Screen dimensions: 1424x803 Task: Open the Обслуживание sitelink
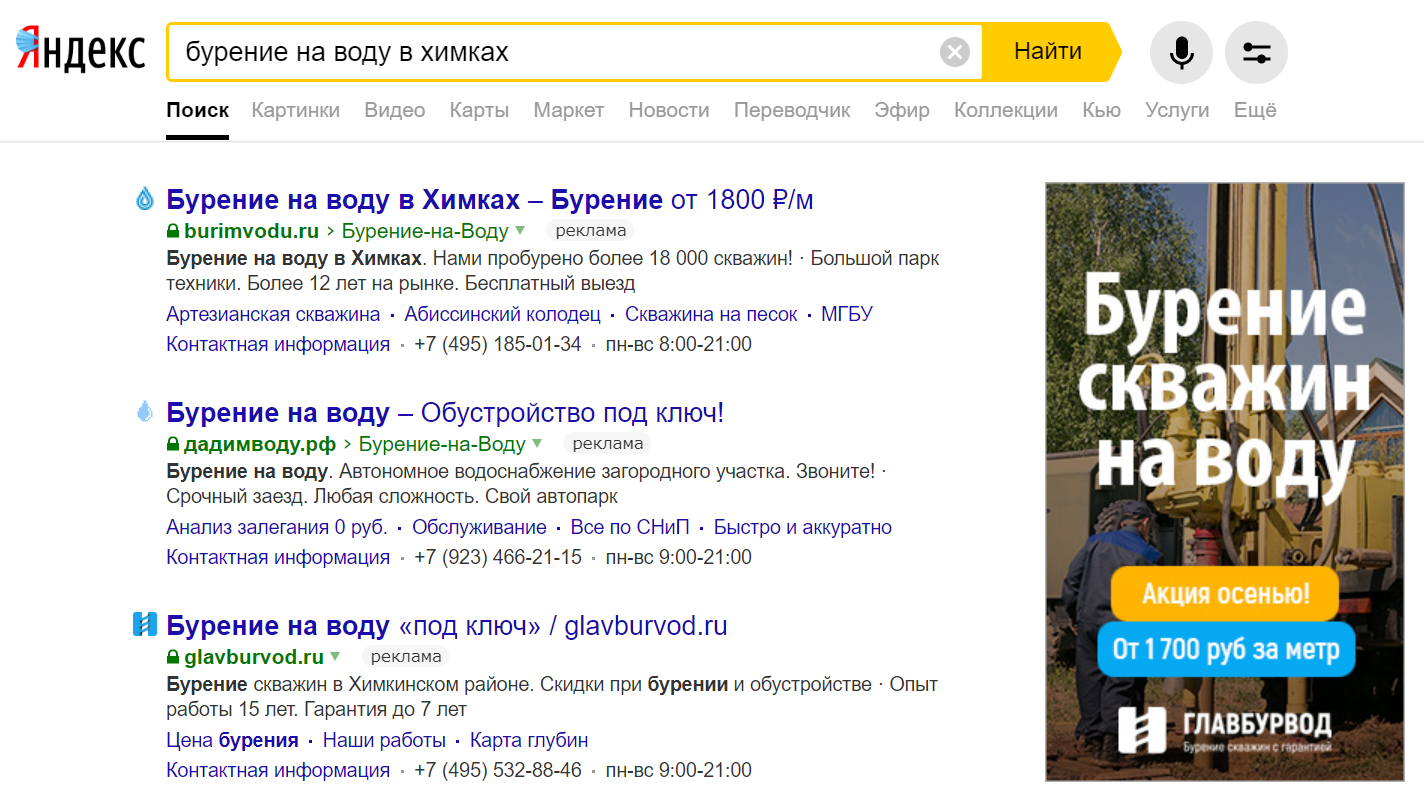(479, 527)
